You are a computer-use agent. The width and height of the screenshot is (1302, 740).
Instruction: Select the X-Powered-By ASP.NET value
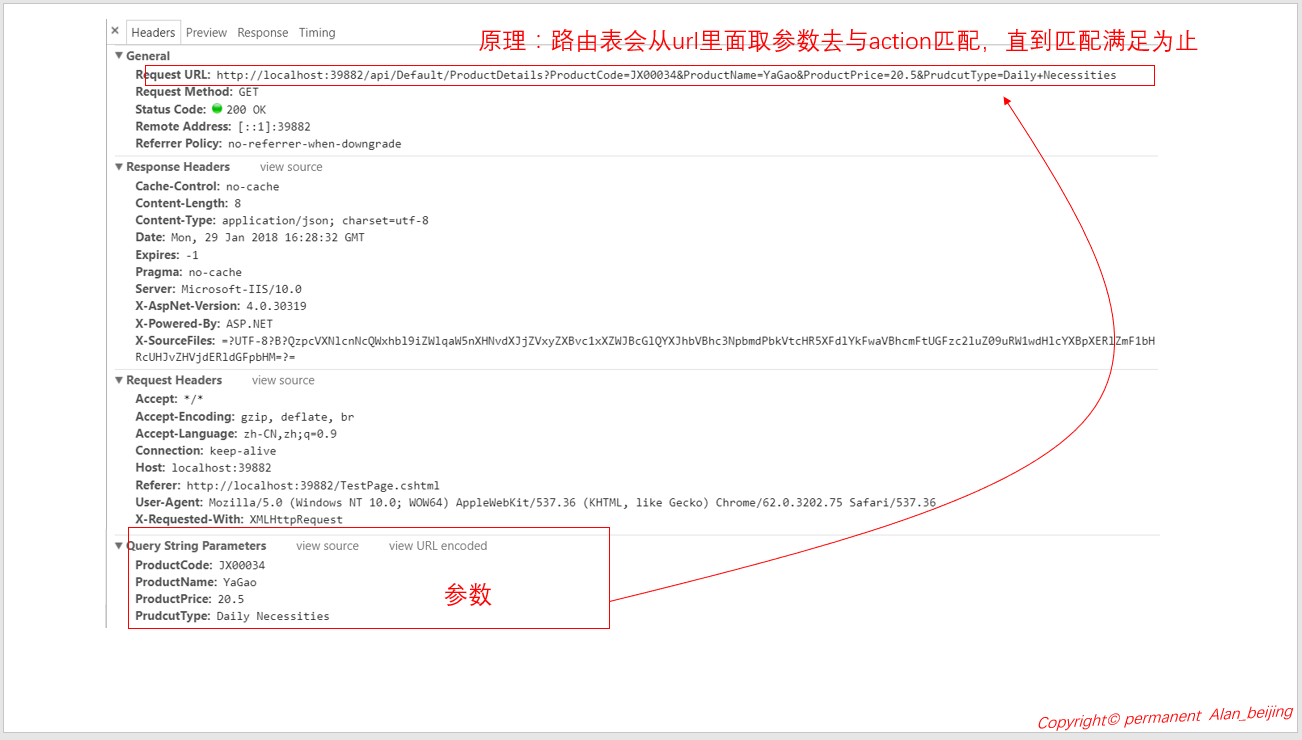[249, 324]
